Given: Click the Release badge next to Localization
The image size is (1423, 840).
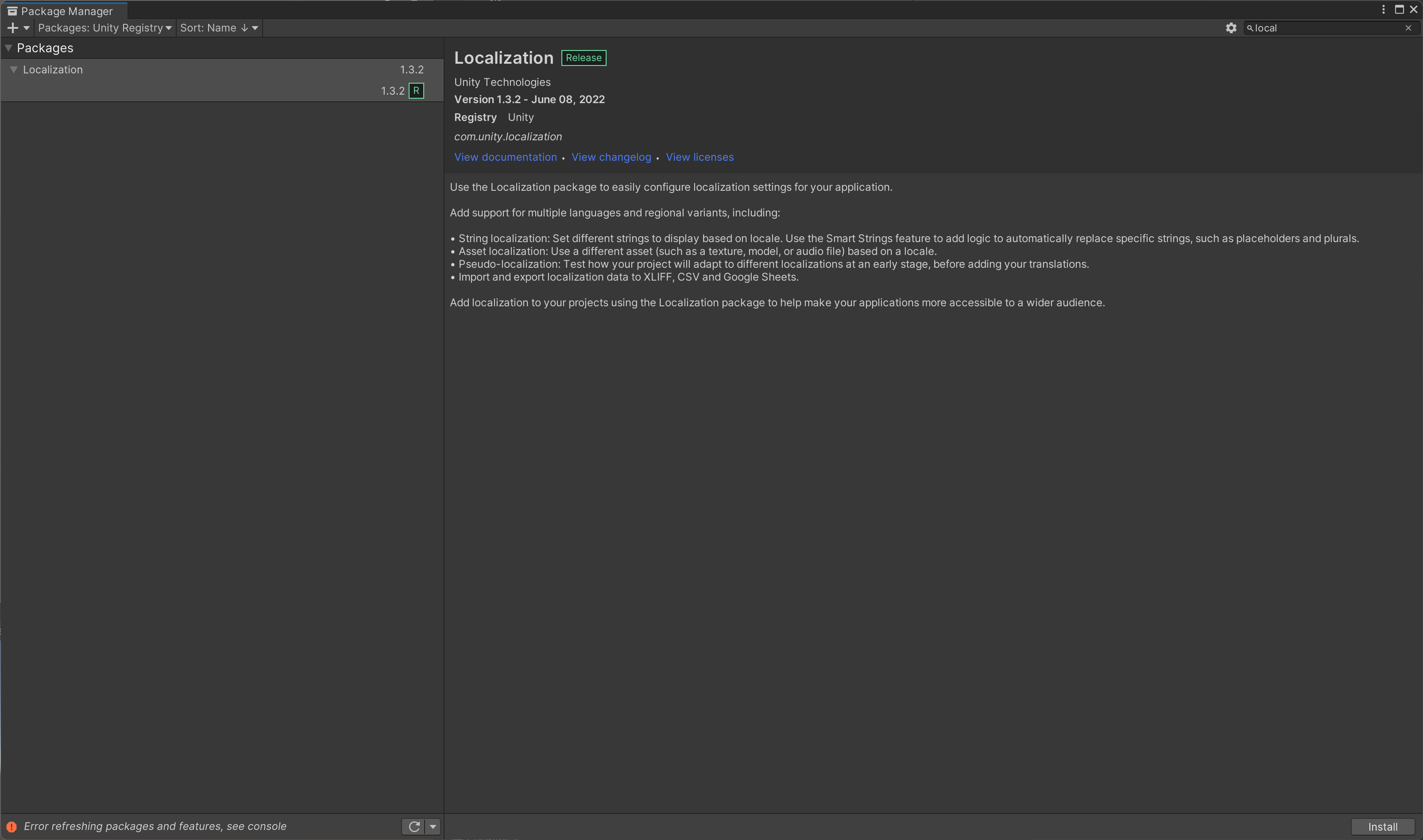Looking at the screenshot, I should (x=583, y=58).
